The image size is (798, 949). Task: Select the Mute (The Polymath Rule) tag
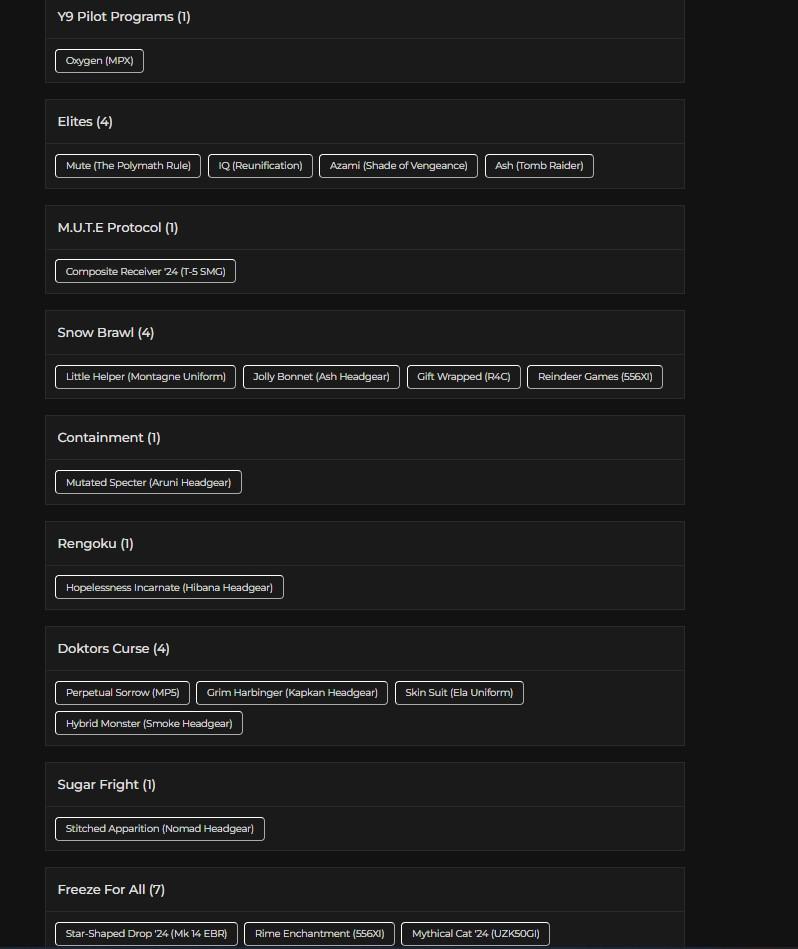point(128,166)
